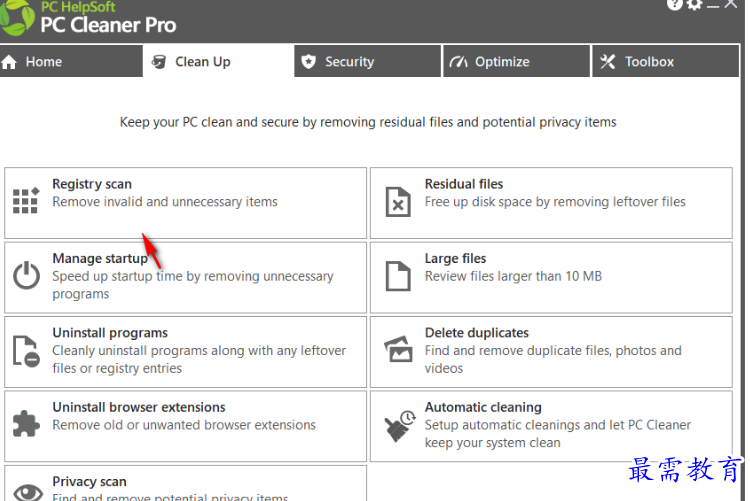Click the Security shield icon
This screenshot has width=750, height=501.
point(309,62)
